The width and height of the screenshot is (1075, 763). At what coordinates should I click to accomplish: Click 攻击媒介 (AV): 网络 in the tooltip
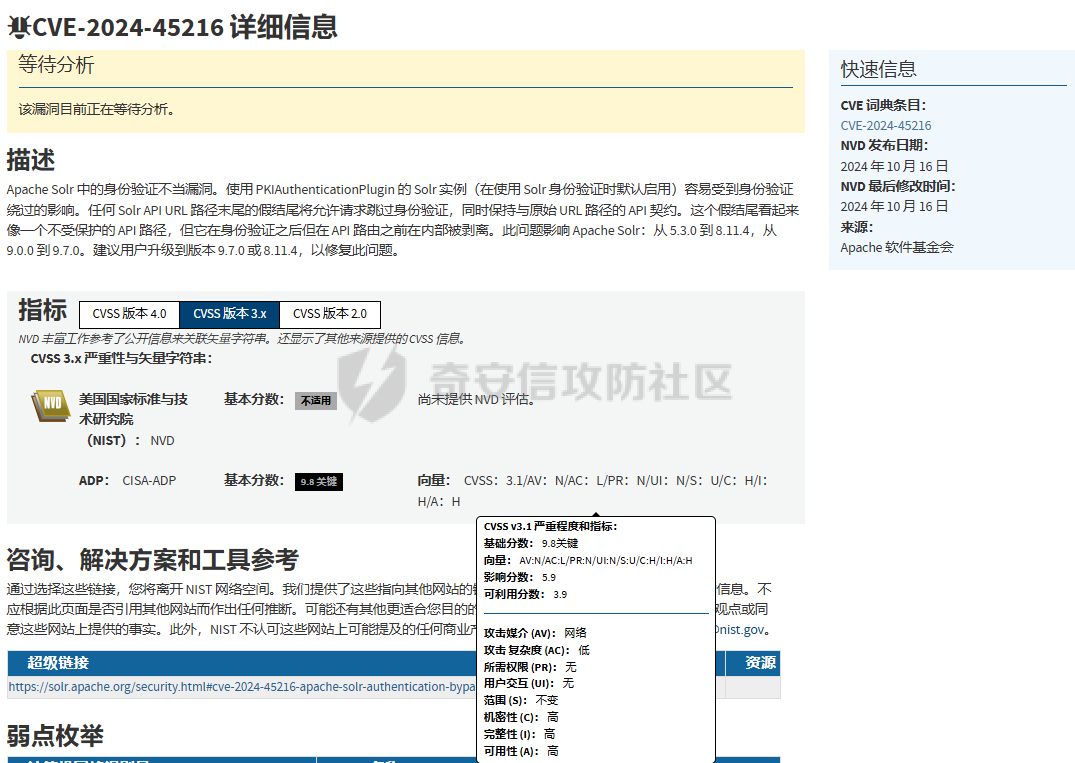click(x=535, y=633)
